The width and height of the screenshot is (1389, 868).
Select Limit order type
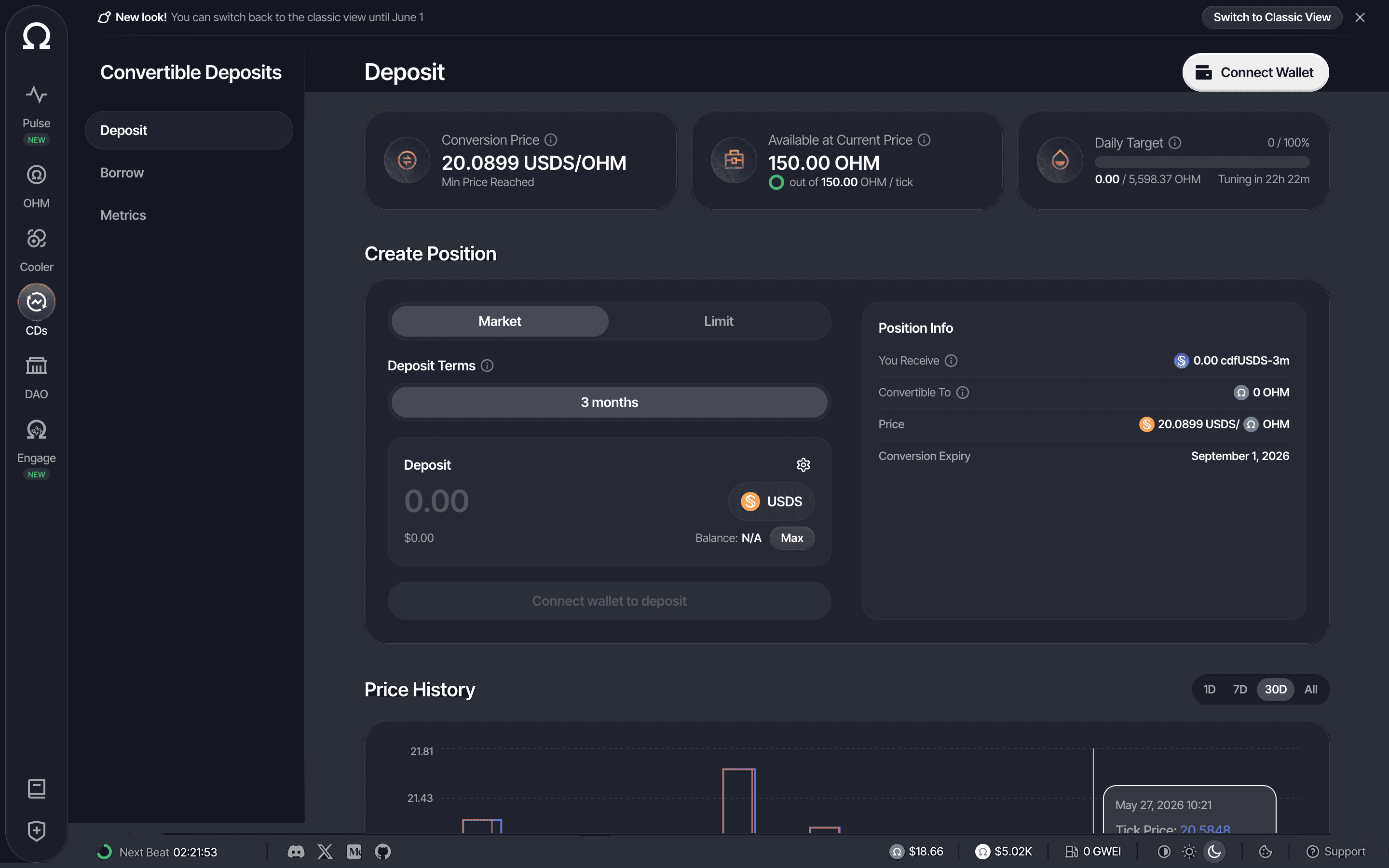click(x=719, y=322)
